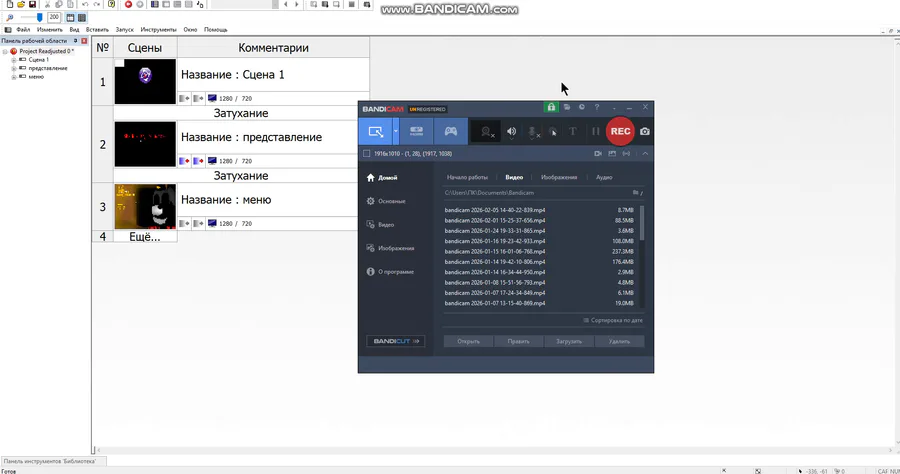This screenshot has width=900, height=474.
Task: Click the Править button in Bandicam
Action: click(x=518, y=341)
